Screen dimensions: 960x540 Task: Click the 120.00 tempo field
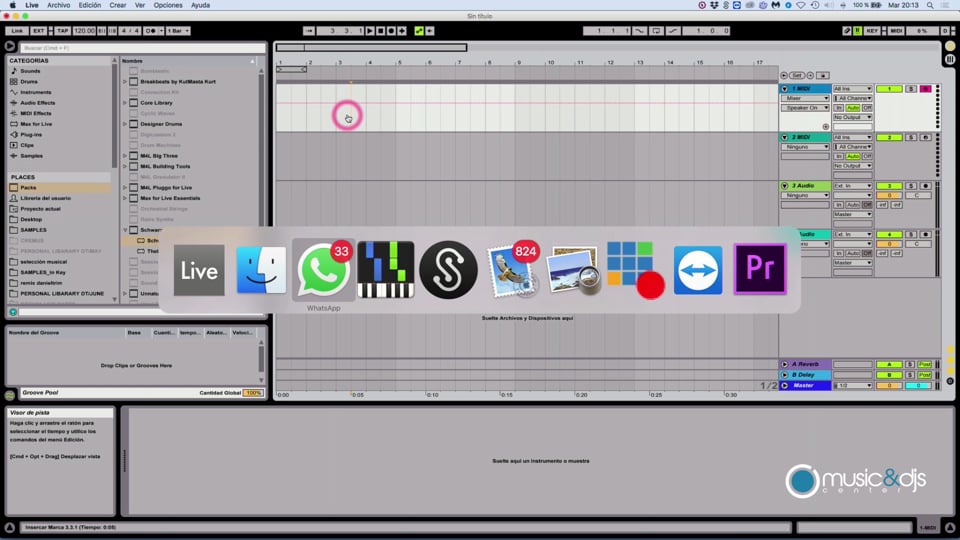(x=84, y=31)
